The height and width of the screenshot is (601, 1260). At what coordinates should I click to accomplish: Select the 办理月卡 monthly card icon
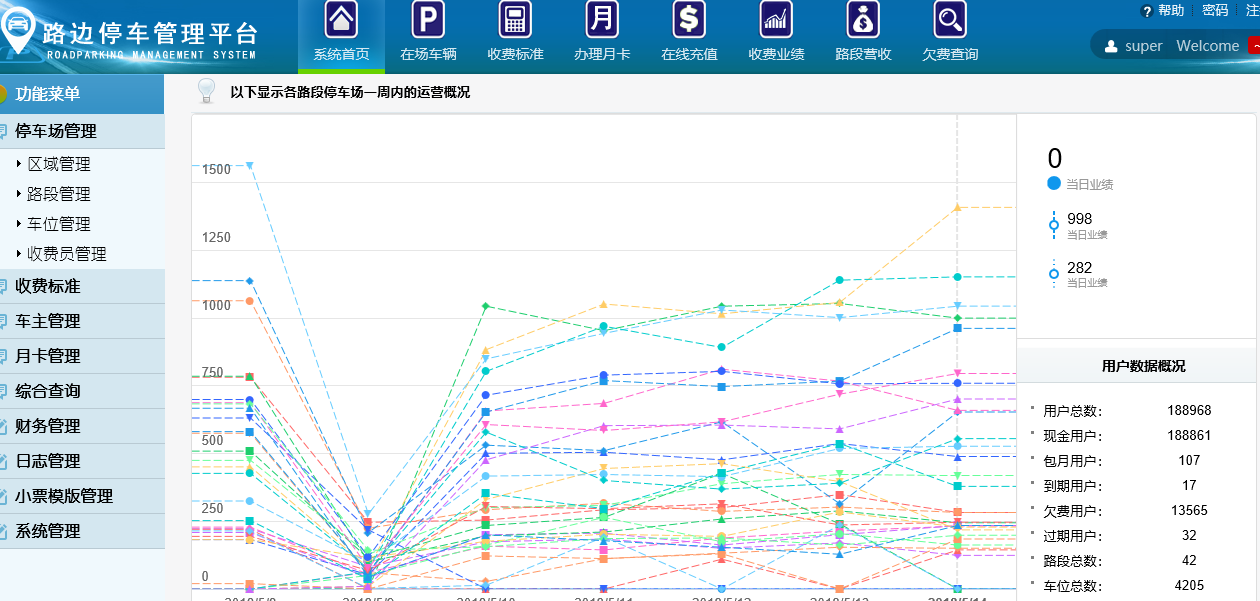coord(602,20)
